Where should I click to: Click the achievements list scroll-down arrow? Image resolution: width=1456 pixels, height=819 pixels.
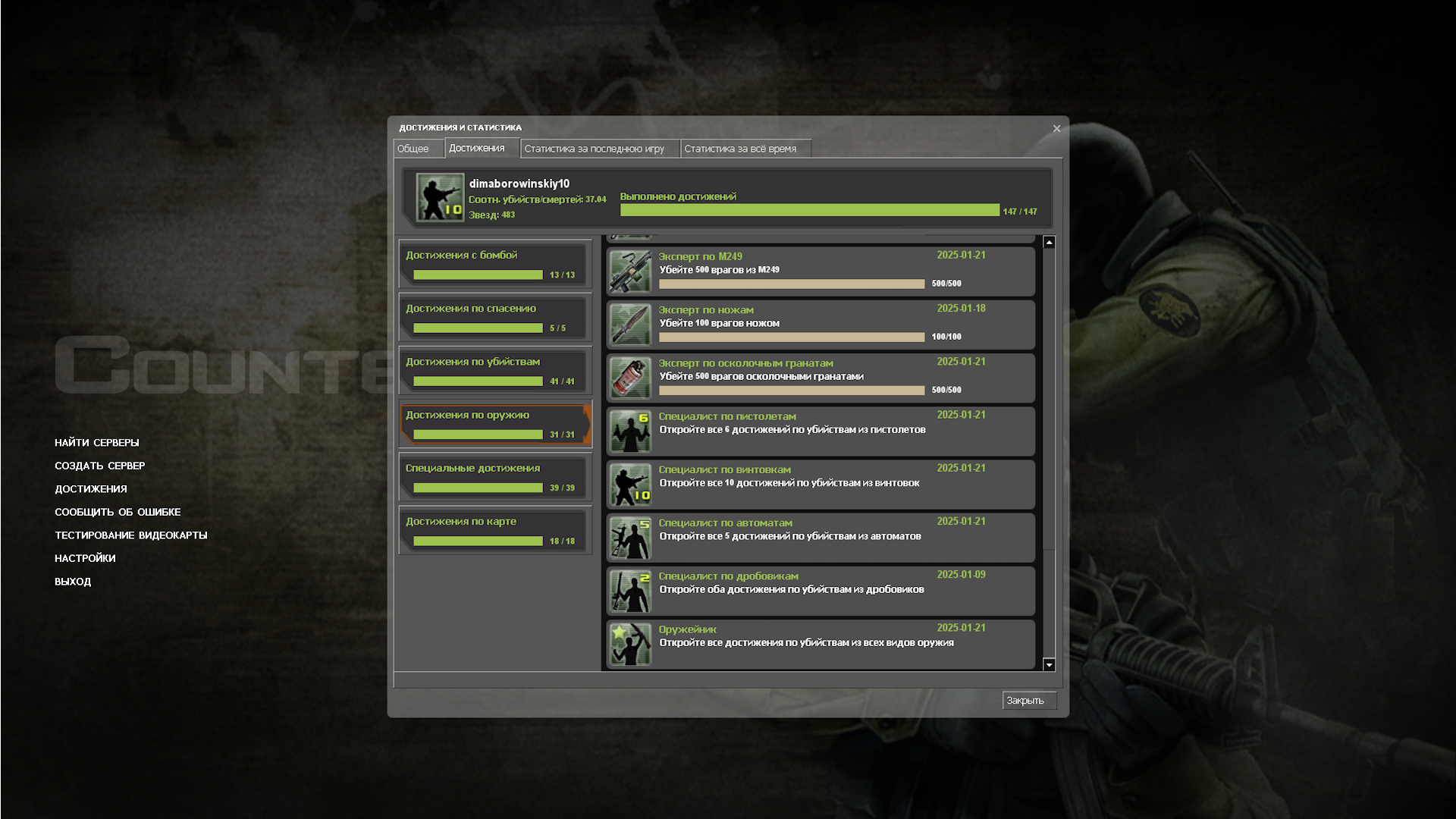tap(1049, 664)
